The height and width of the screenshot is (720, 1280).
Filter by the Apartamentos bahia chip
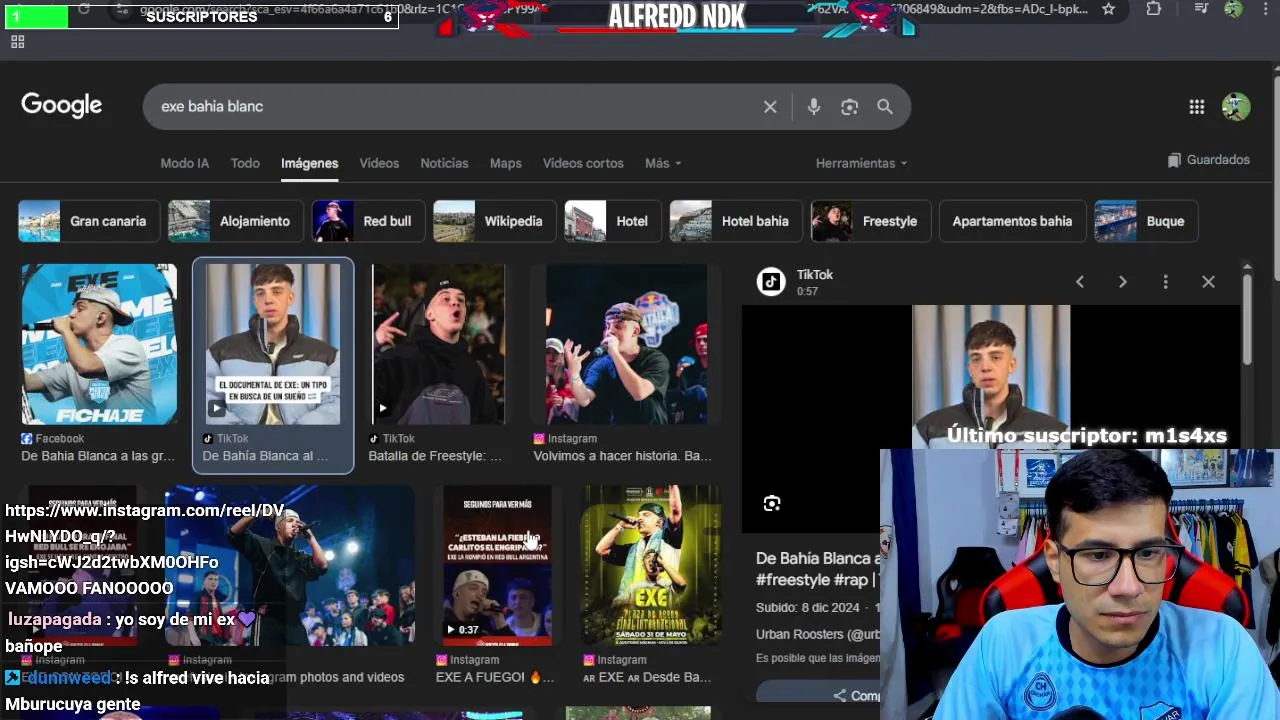pos(1012,221)
